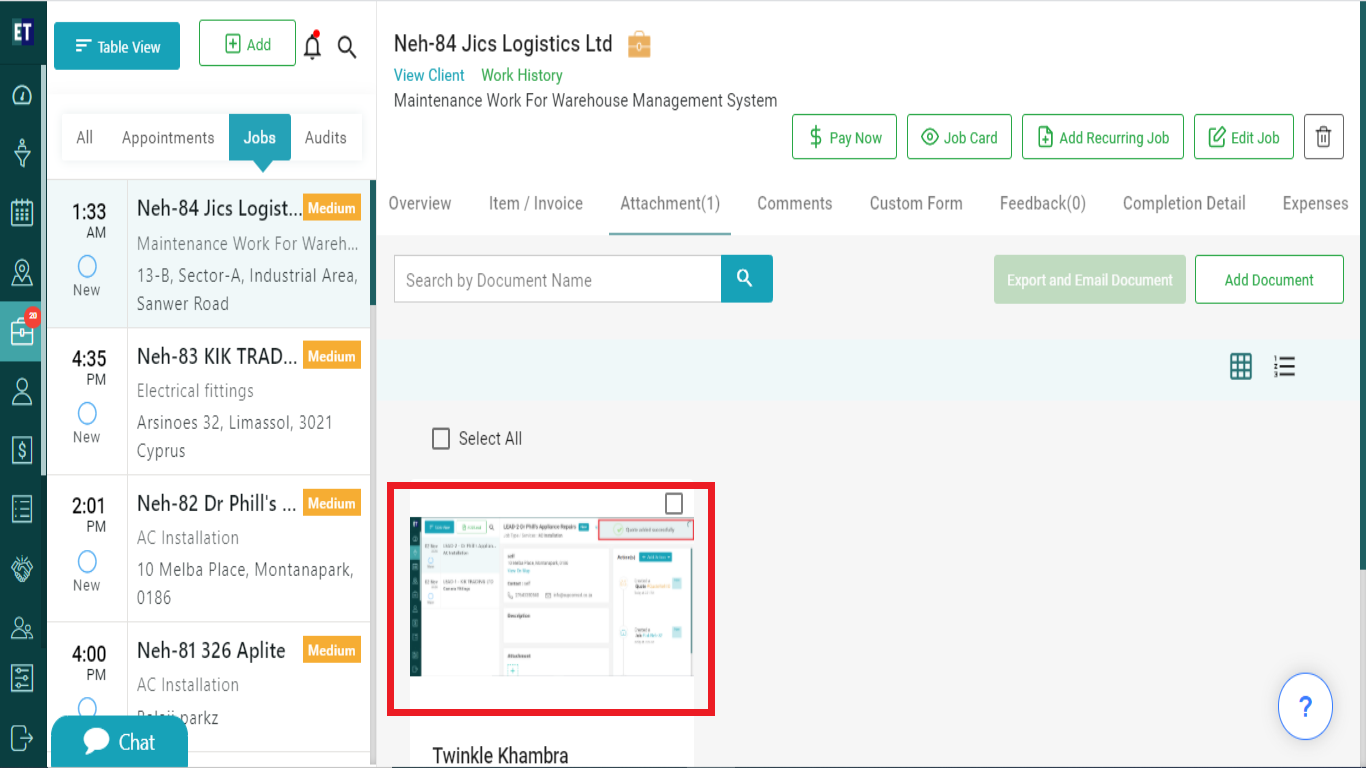Toggle the New status circle for Neh-84

point(87,266)
